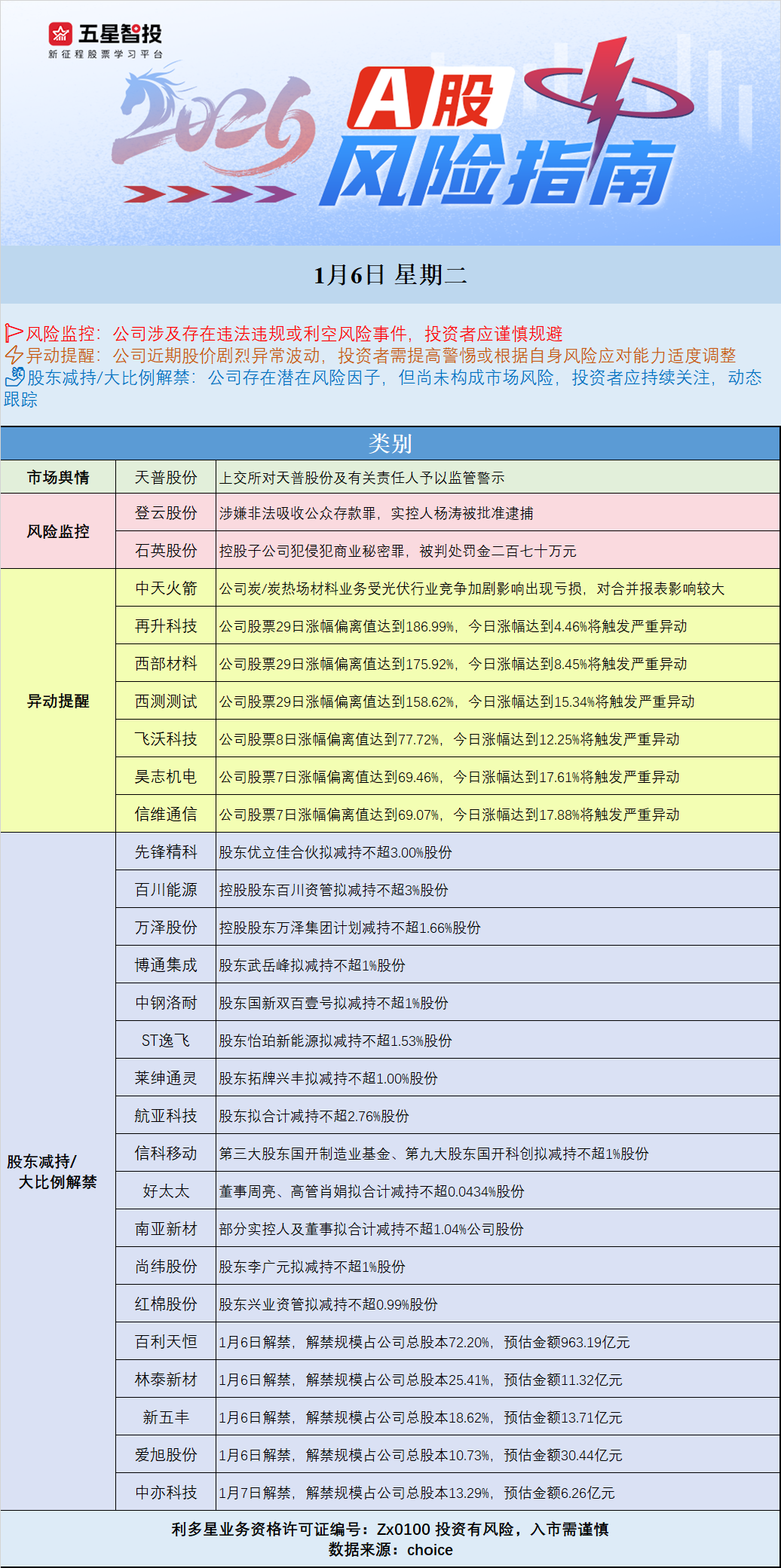Image resolution: width=781 pixels, height=1568 pixels.
Task: Click stock name 万泽股份
Action: click(166, 928)
